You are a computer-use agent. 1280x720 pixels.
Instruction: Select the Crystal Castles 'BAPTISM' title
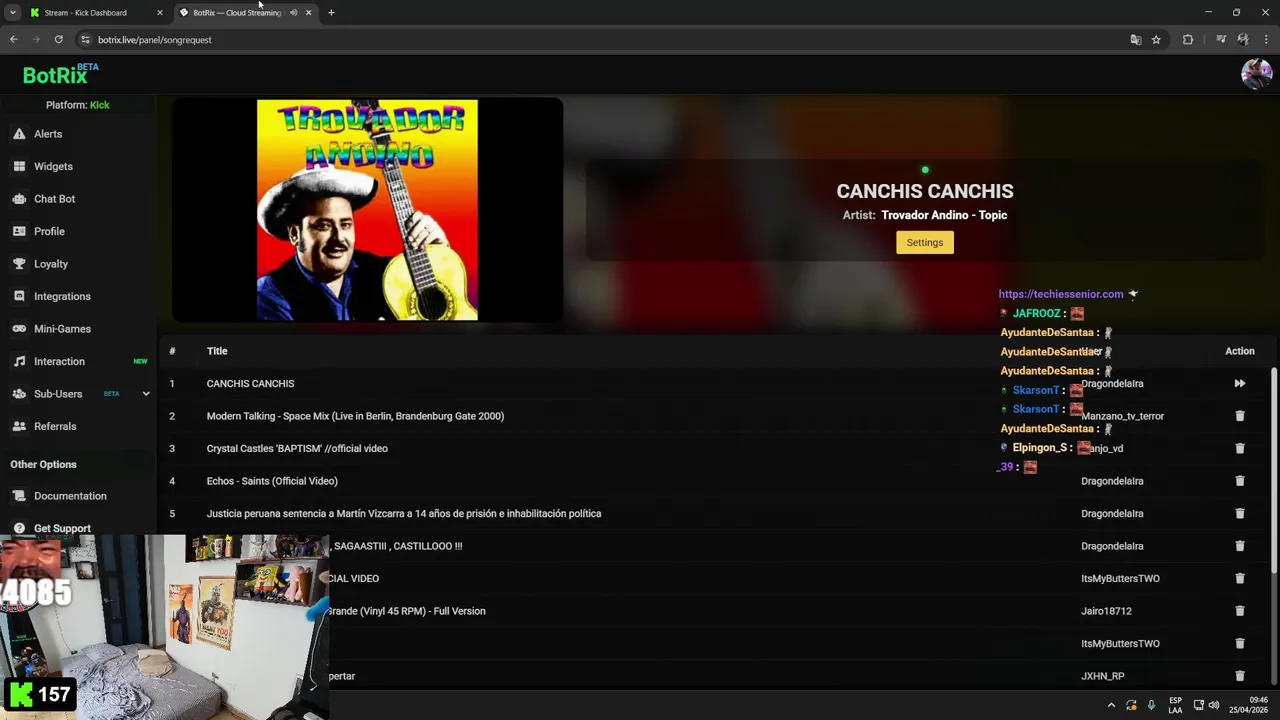297,449
